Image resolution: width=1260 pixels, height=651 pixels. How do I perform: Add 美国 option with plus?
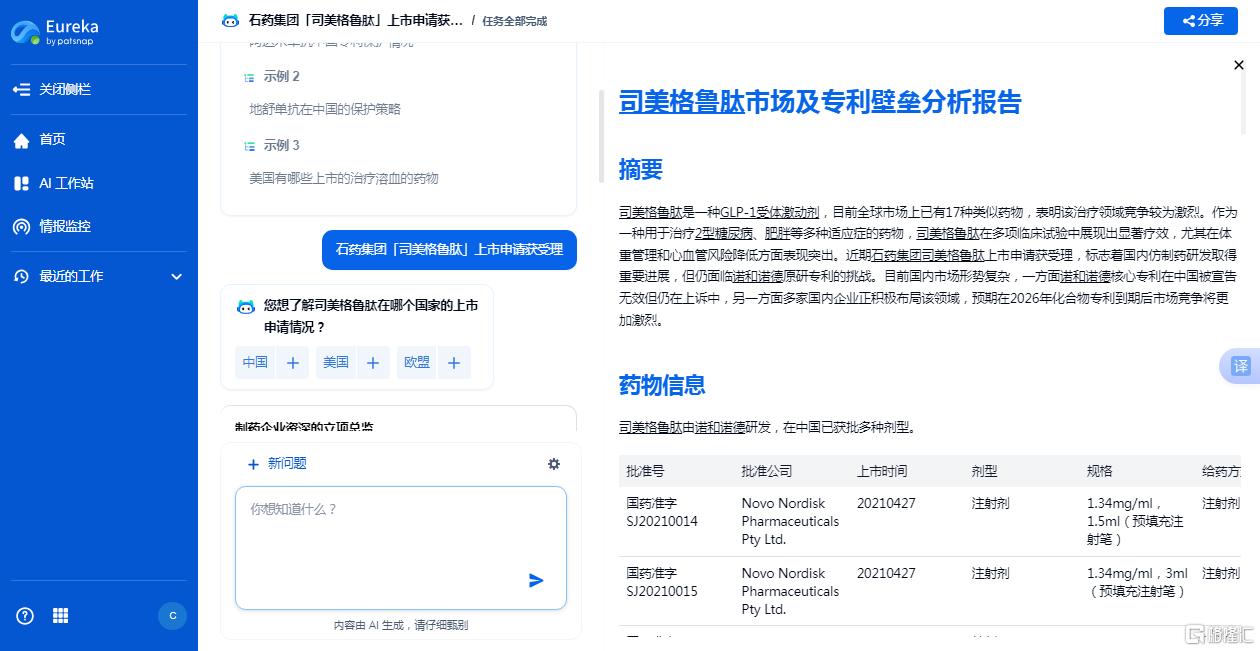point(373,363)
